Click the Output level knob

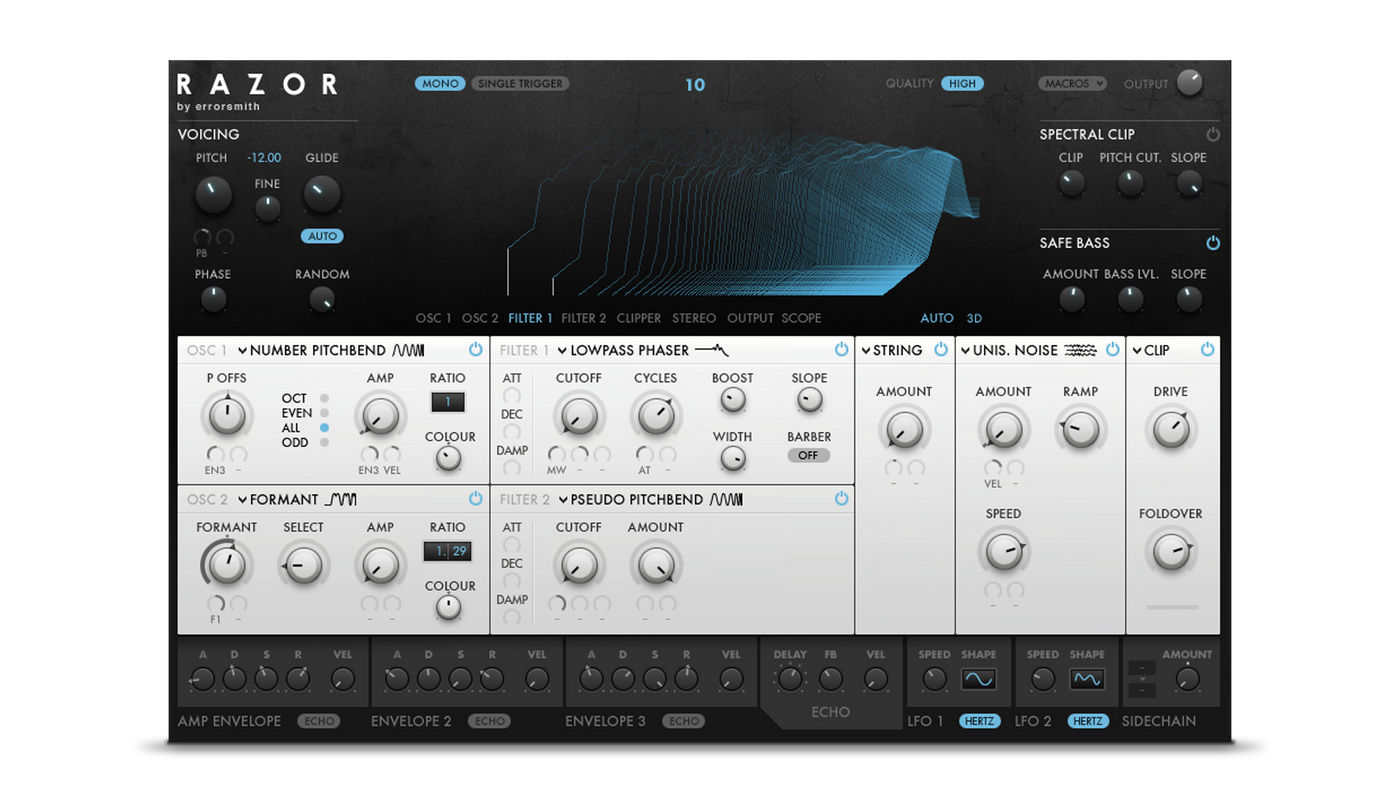1189,83
